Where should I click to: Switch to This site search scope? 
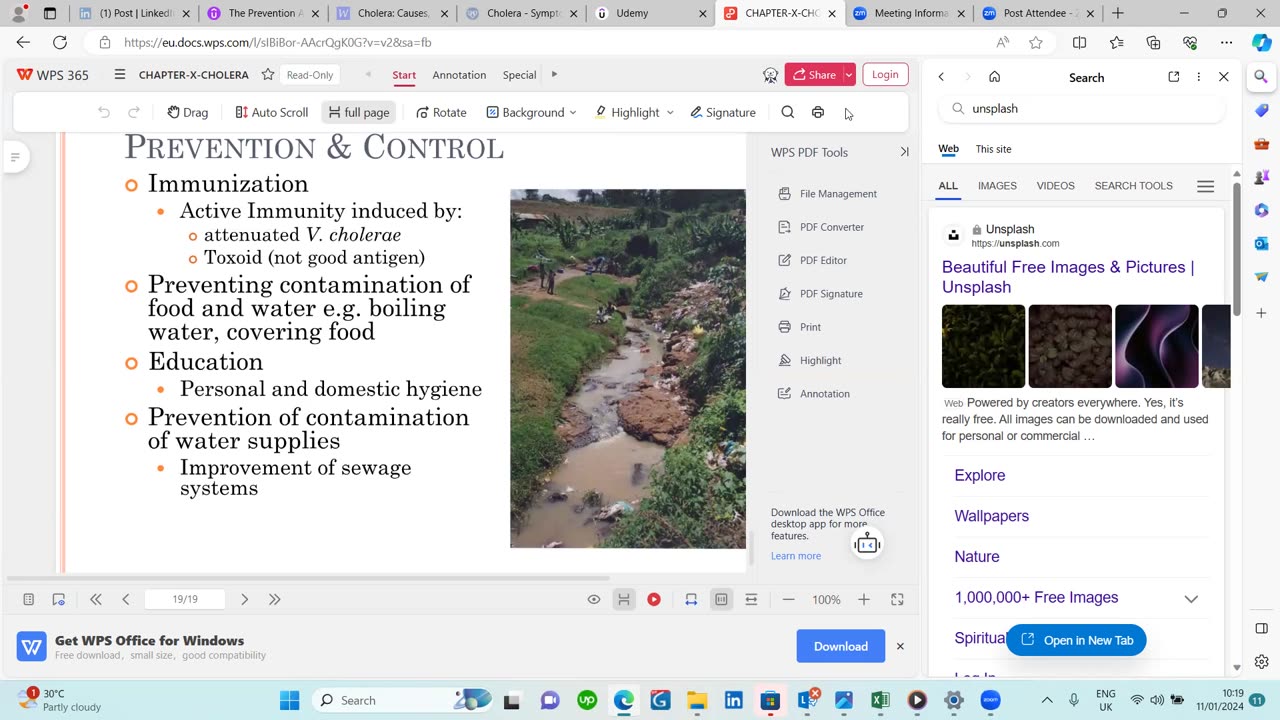click(x=993, y=149)
